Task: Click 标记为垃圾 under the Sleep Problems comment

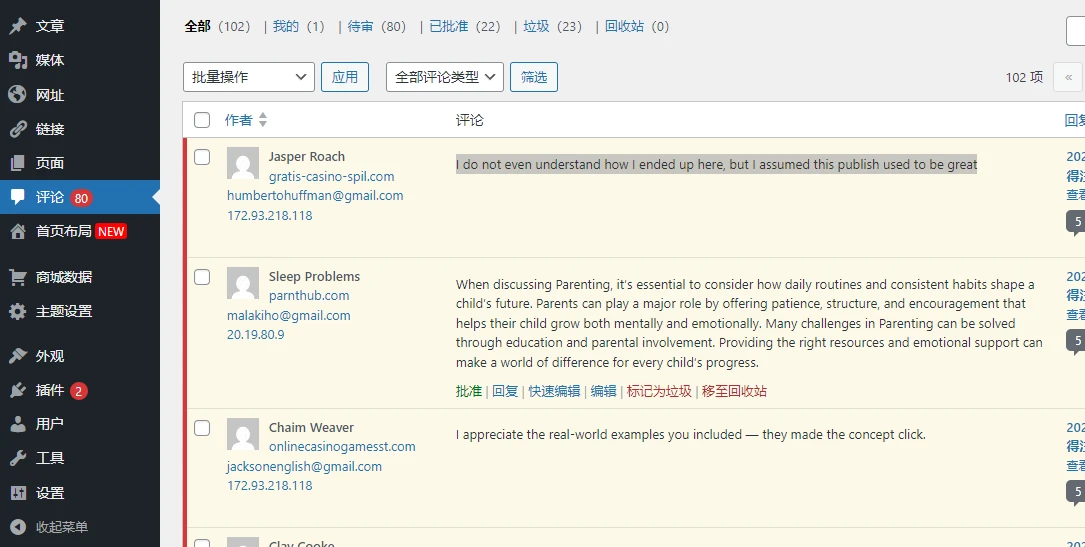Action: (x=659, y=391)
